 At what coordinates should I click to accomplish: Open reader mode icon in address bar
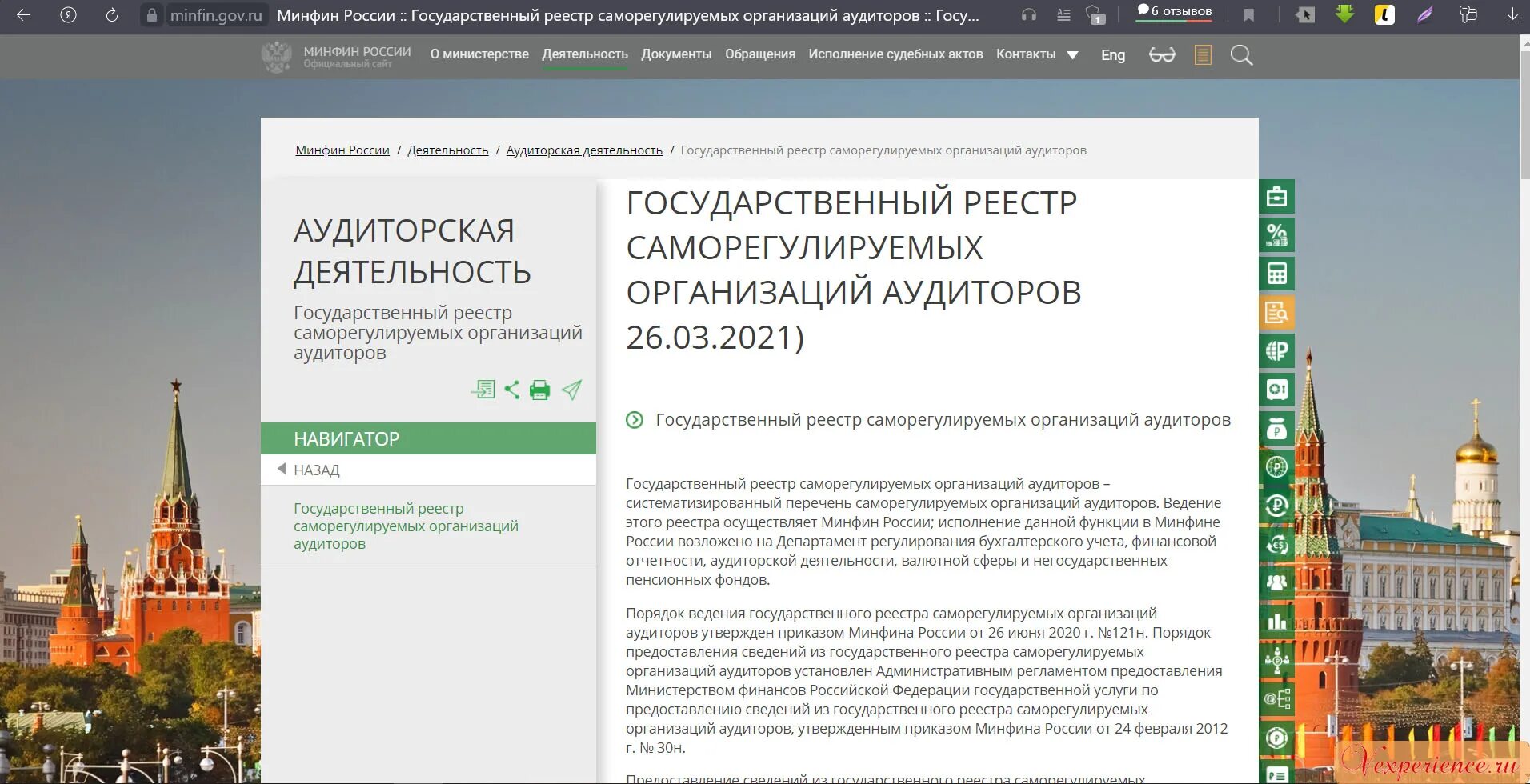click(x=1063, y=15)
